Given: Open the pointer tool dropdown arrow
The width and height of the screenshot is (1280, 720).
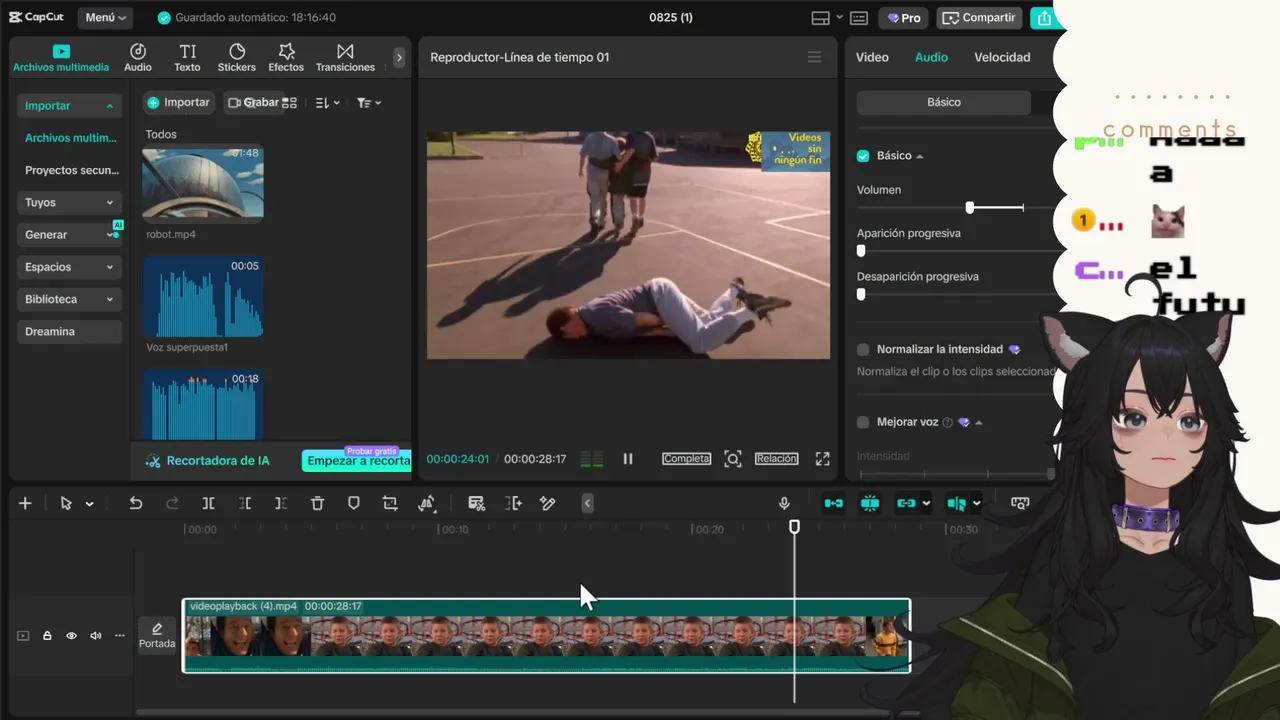Looking at the screenshot, I should tap(89, 504).
